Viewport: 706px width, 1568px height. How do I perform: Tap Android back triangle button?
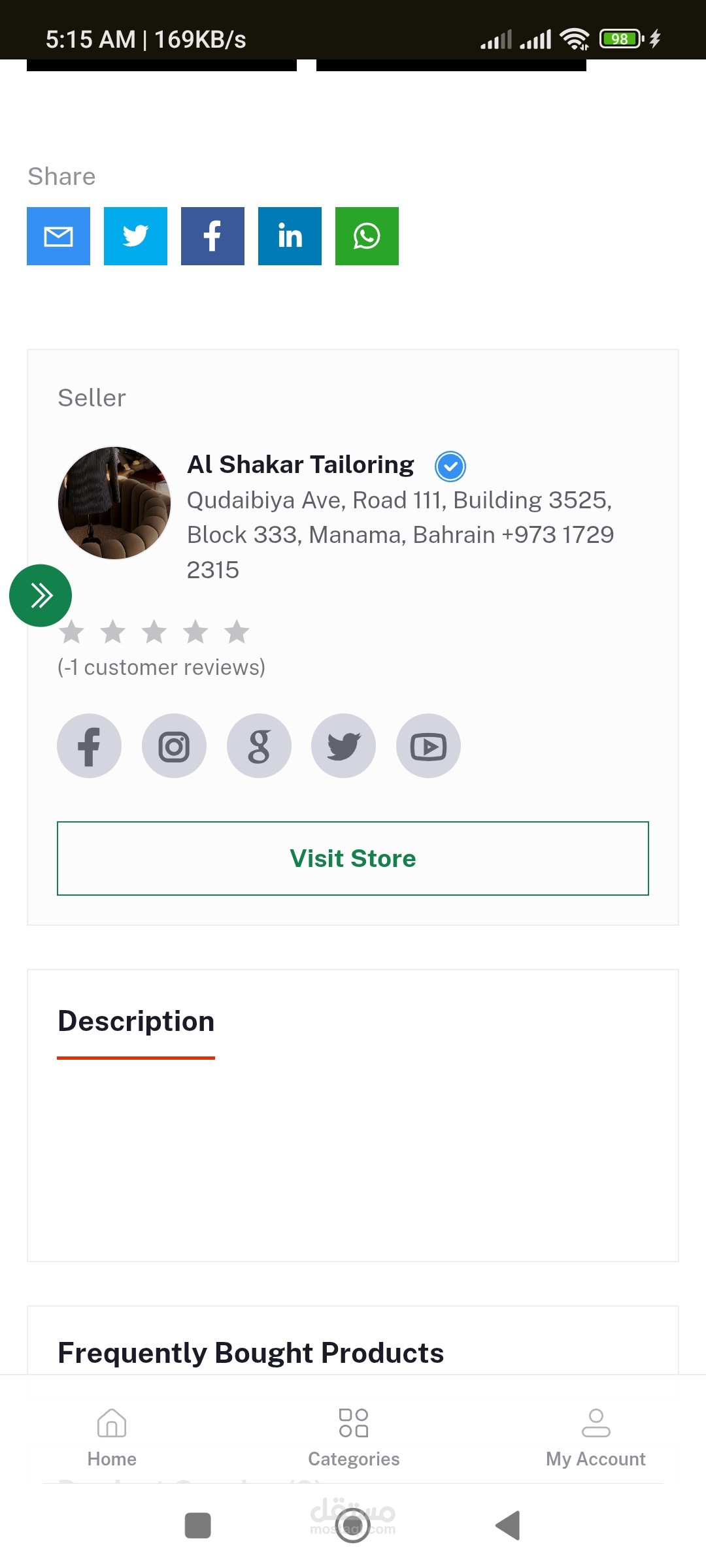click(508, 1526)
